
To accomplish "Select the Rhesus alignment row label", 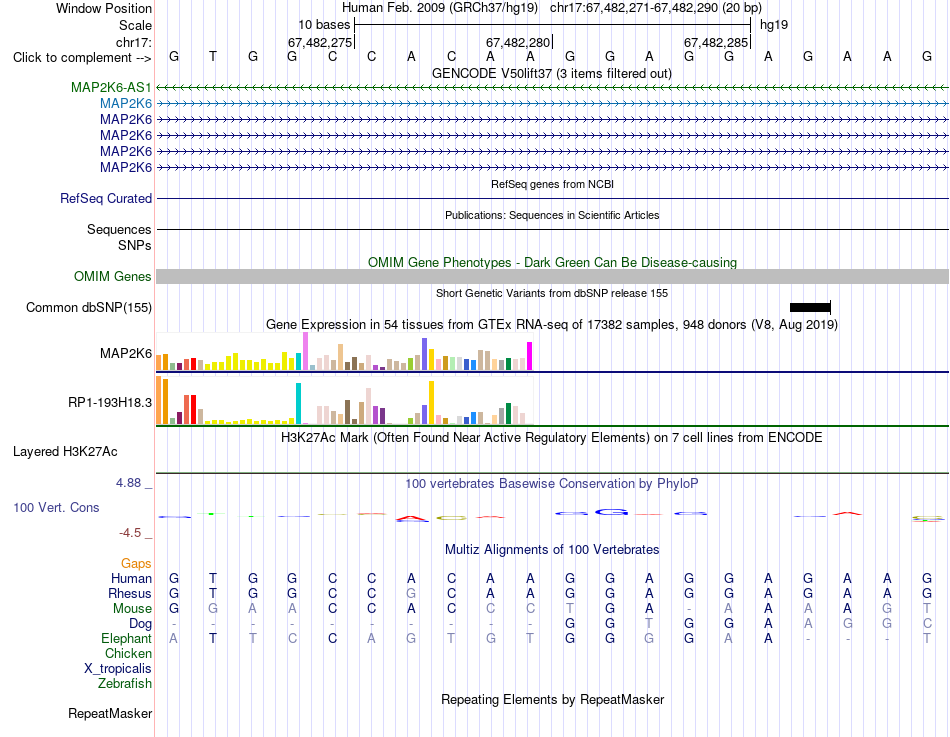I will click(x=130, y=593).
